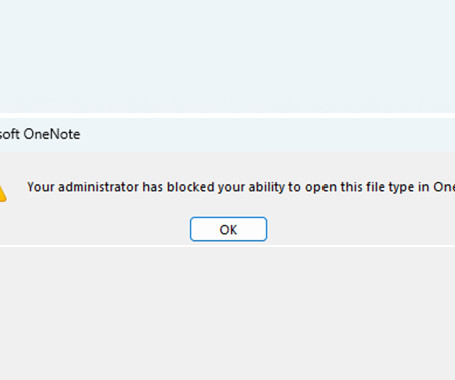Click the word 'administrator' in the message

[98, 187]
